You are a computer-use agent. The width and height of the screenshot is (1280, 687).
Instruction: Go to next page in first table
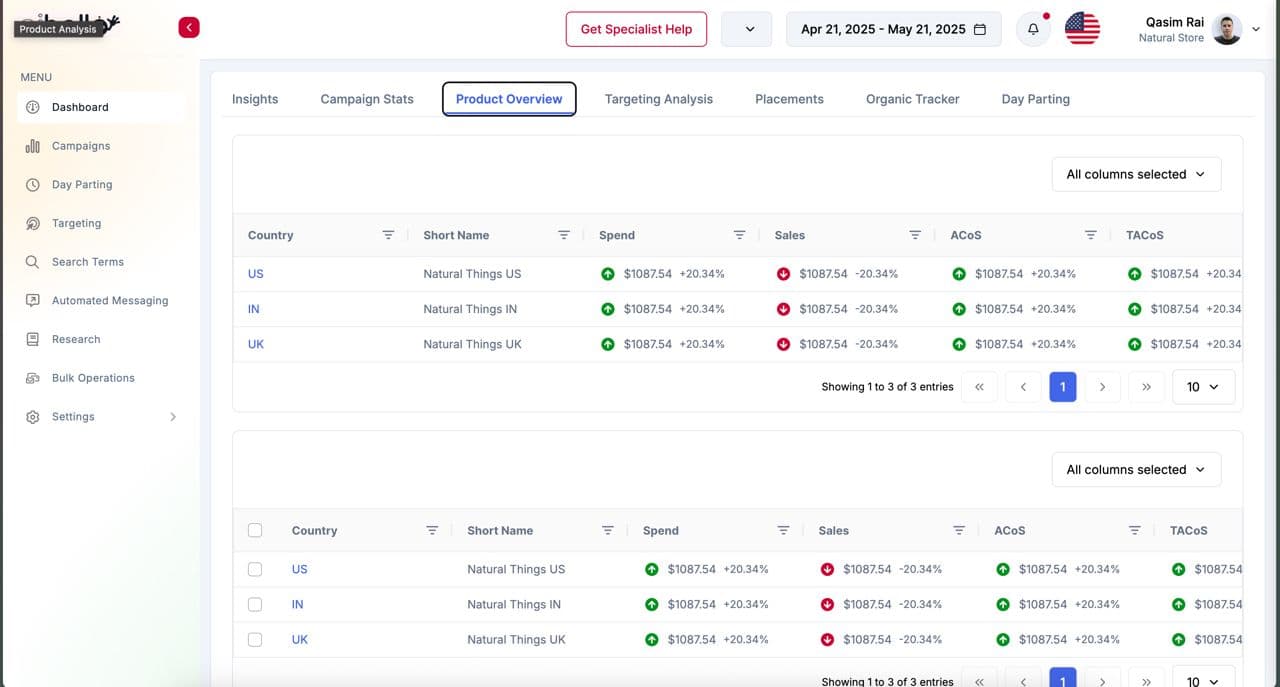pyautogui.click(x=1102, y=387)
